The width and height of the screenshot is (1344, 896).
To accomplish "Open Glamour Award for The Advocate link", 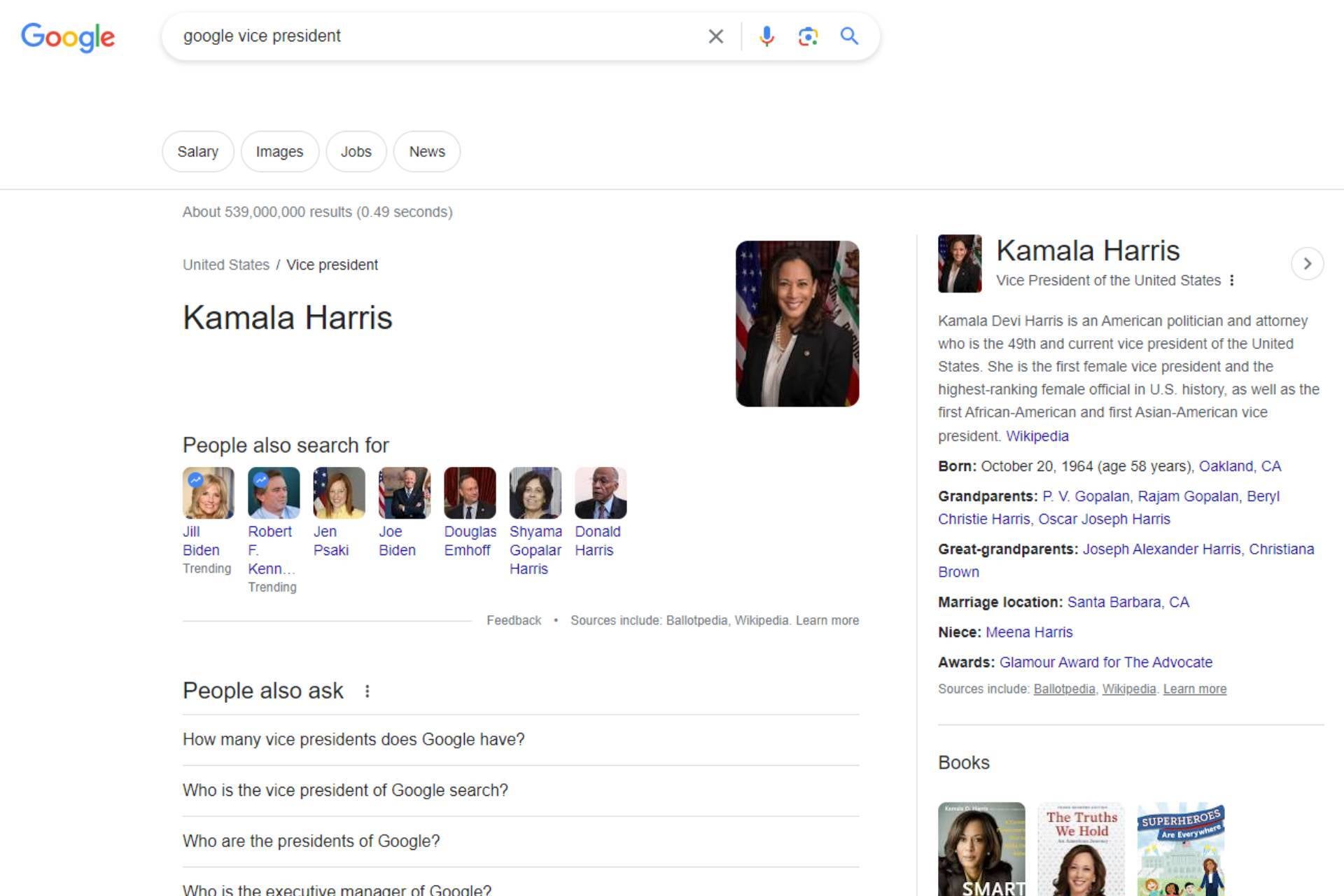I will point(1106,663).
